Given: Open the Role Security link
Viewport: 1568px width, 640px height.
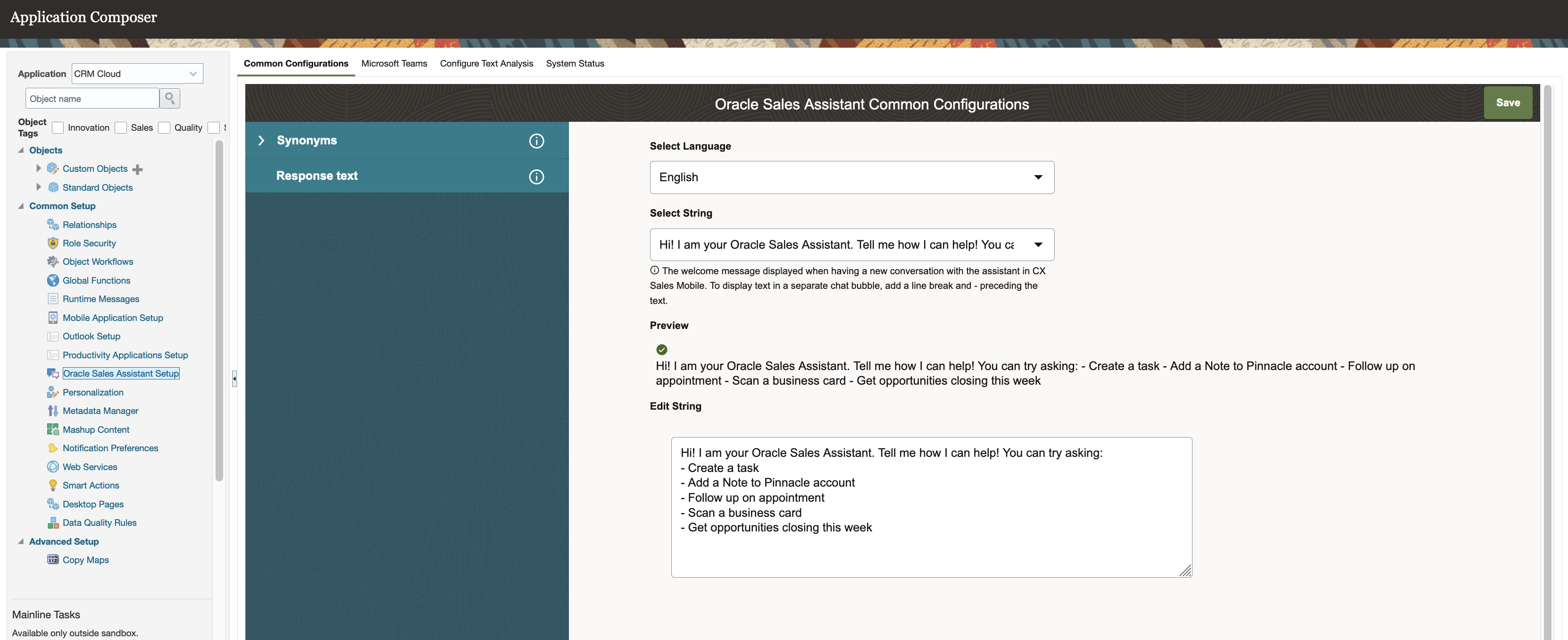Looking at the screenshot, I should (89, 243).
